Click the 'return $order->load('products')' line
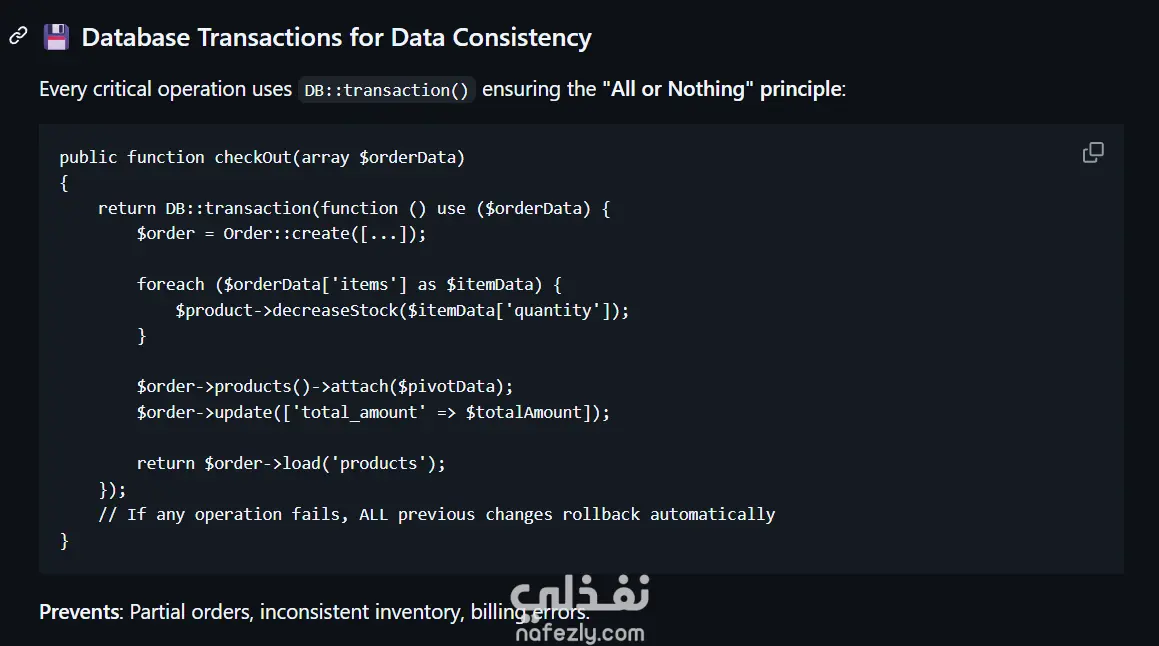The image size is (1159, 646). [x=291, y=463]
